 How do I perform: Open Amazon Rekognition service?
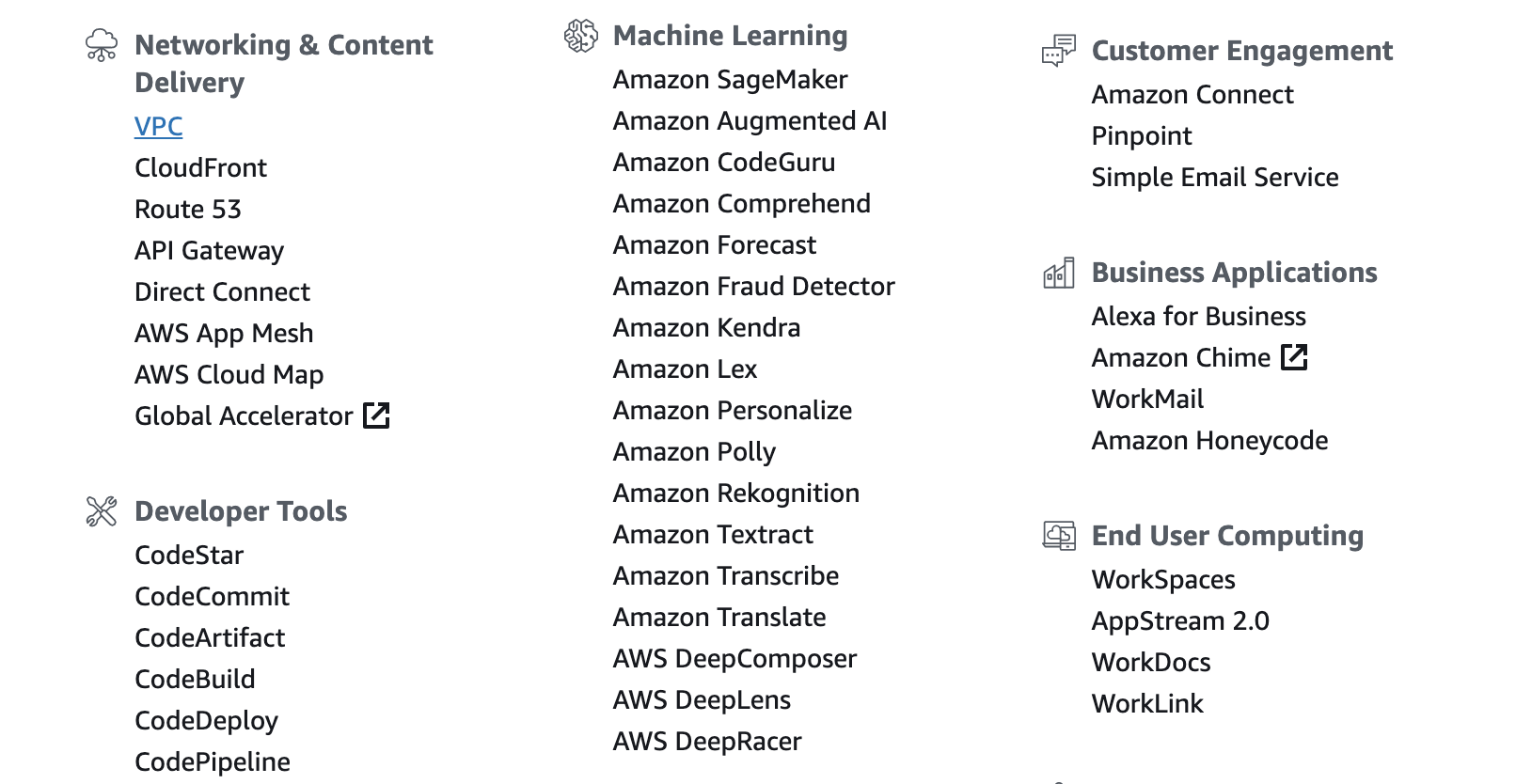(x=735, y=494)
